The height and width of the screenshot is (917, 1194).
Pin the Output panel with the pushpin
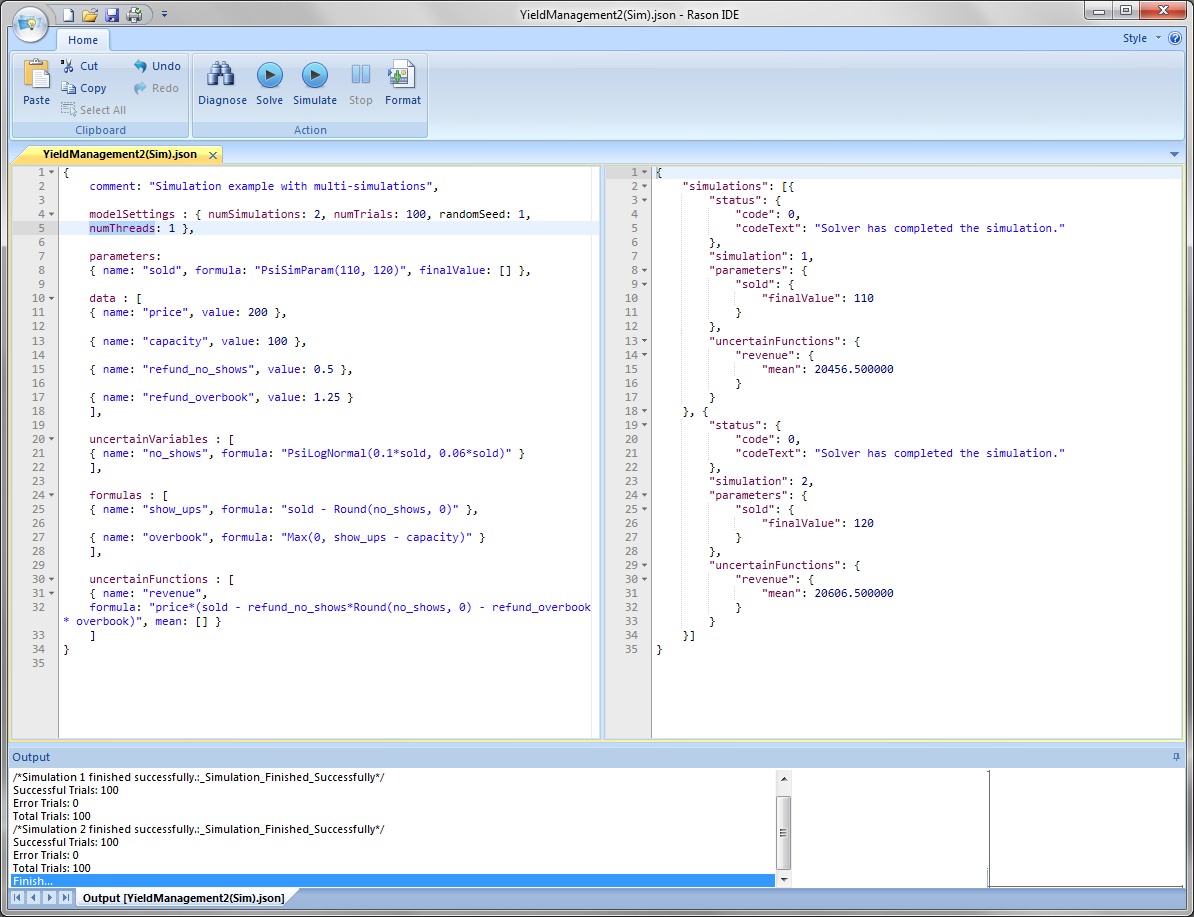[x=1176, y=757]
